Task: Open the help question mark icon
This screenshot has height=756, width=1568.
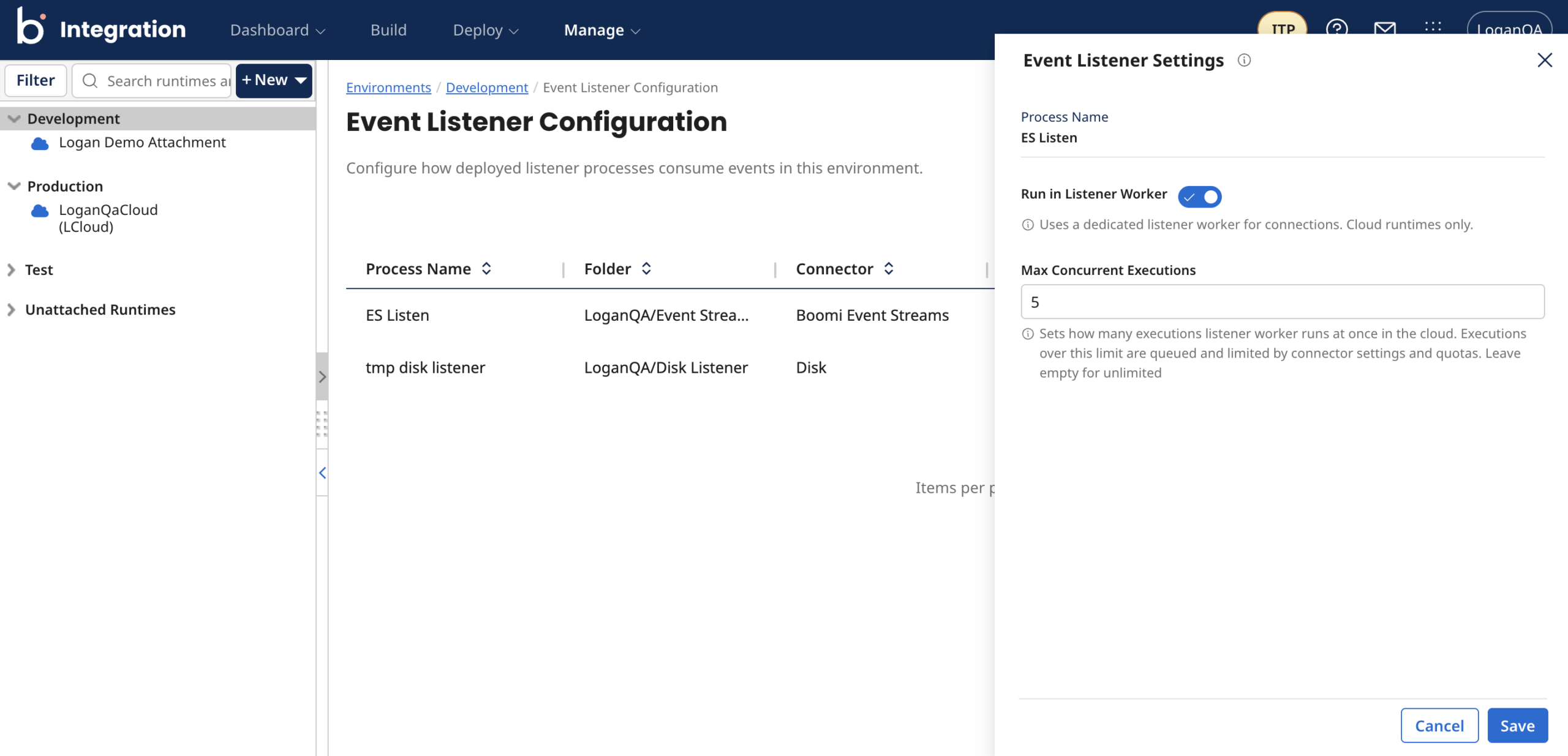Action: pyautogui.click(x=1336, y=28)
